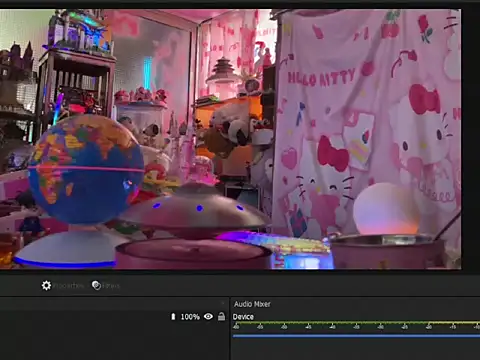
Task: Click the 100% battery percentage label
Action: tap(190, 317)
